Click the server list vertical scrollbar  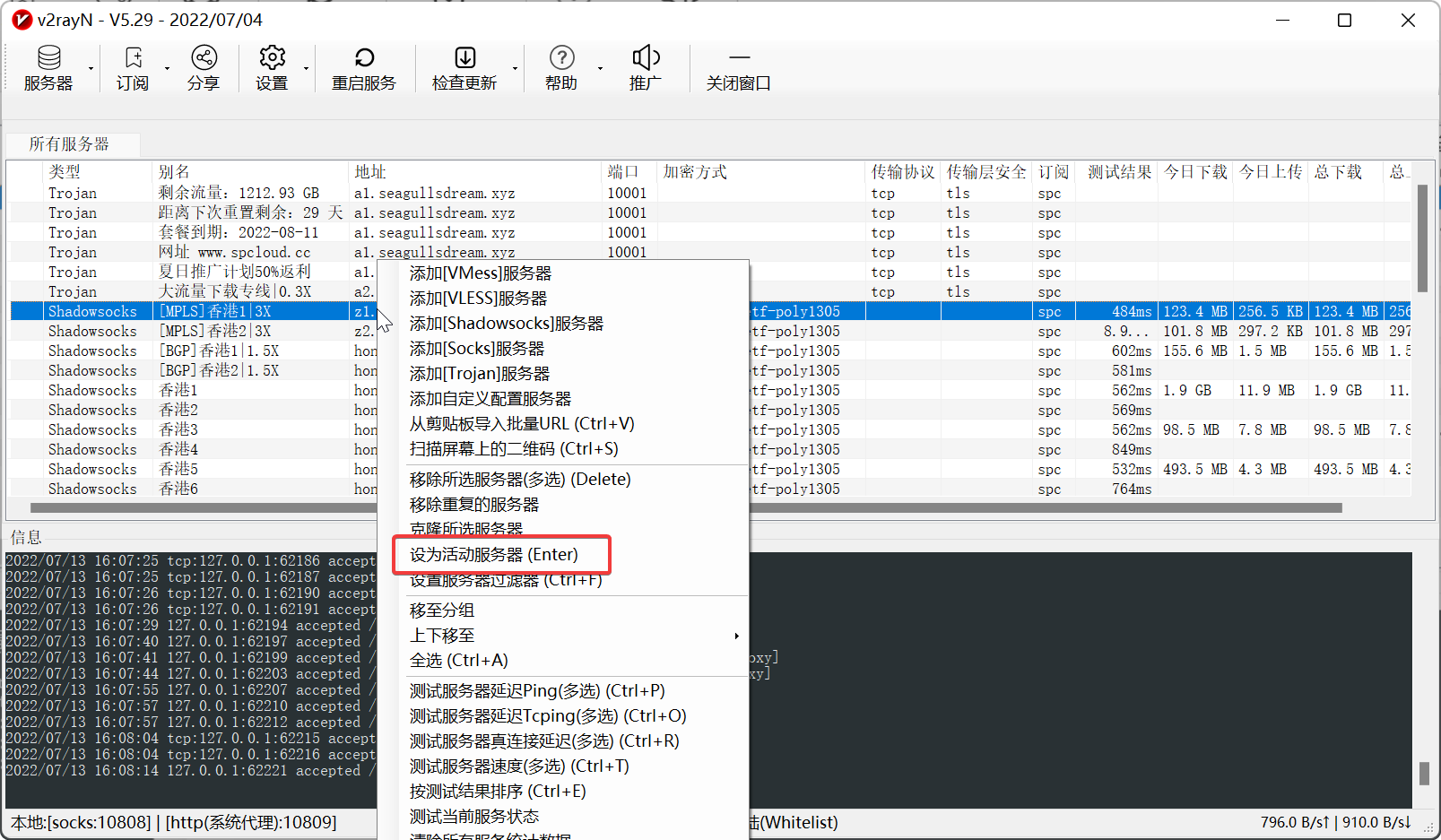pos(1422,238)
